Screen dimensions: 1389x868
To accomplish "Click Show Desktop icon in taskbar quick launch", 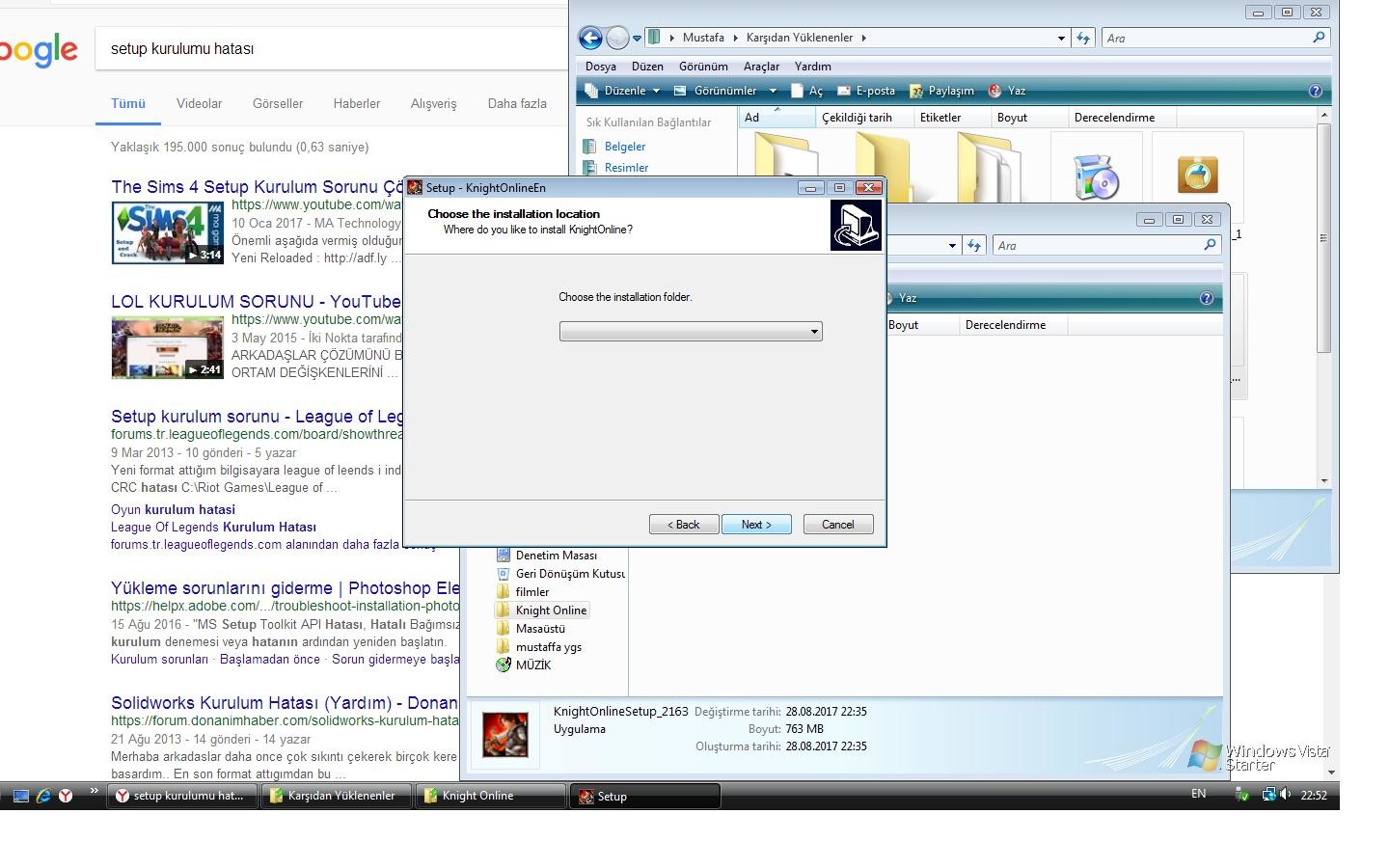I will [x=20, y=796].
